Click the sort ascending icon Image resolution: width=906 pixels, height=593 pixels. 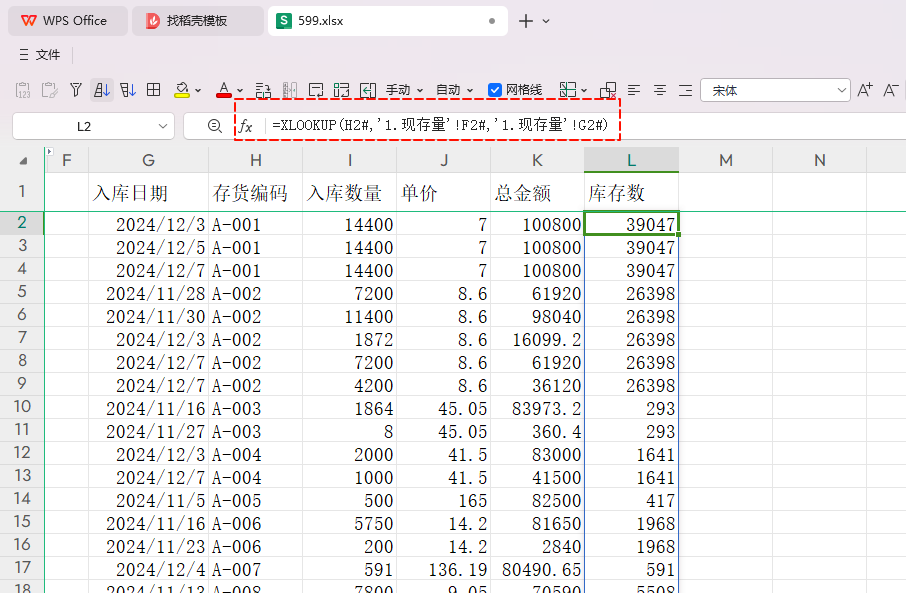pos(102,90)
